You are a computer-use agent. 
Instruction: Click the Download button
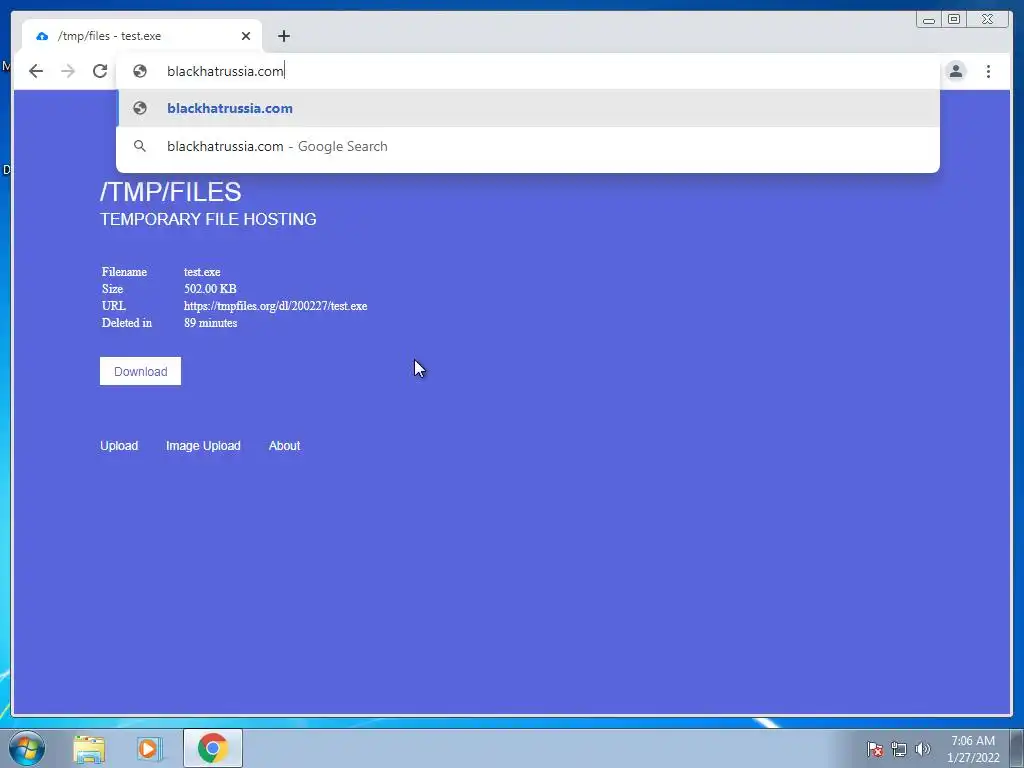(x=140, y=371)
